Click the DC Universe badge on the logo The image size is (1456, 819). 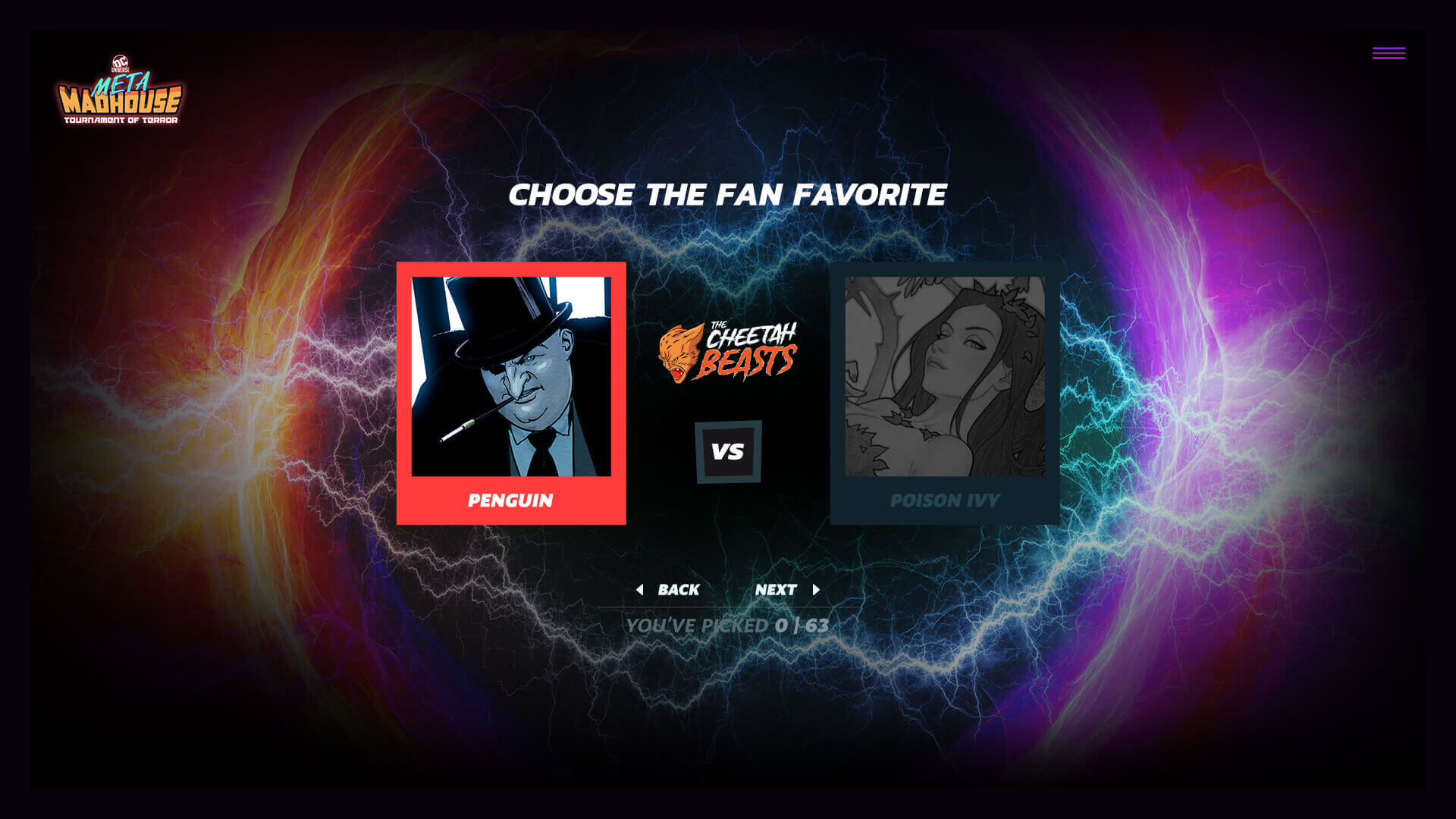pyautogui.click(x=121, y=64)
